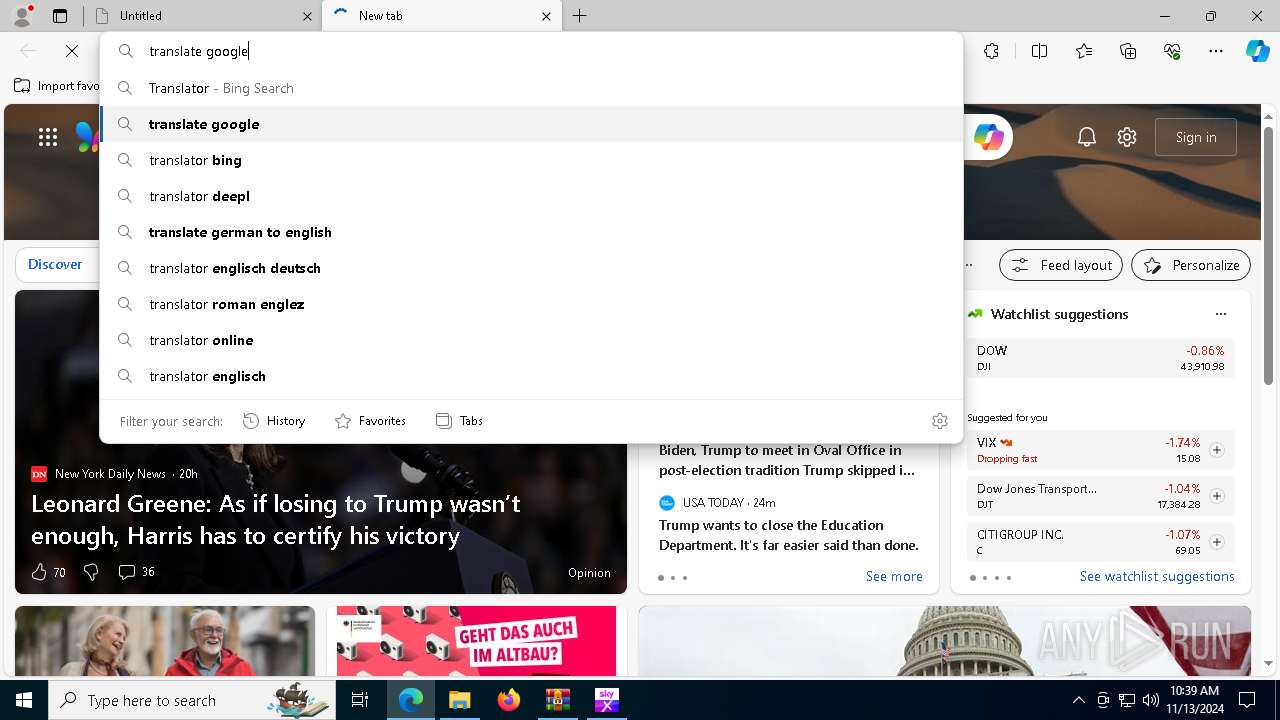1280x720 pixels.
Task: Choose suggestion 'Translator - Bing Search'
Action: pos(531,88)
